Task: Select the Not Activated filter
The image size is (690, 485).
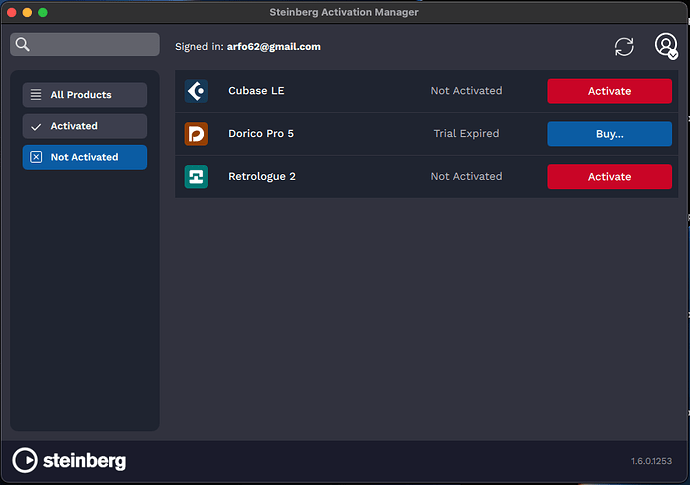Action: pos(85,157)
